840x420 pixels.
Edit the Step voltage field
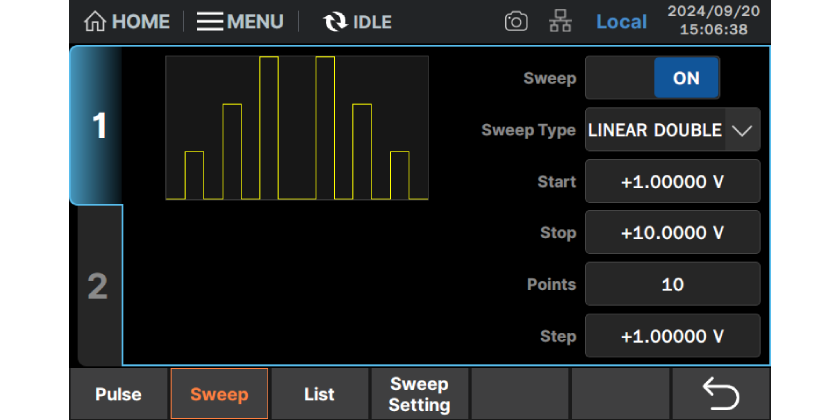coord(672,336)
